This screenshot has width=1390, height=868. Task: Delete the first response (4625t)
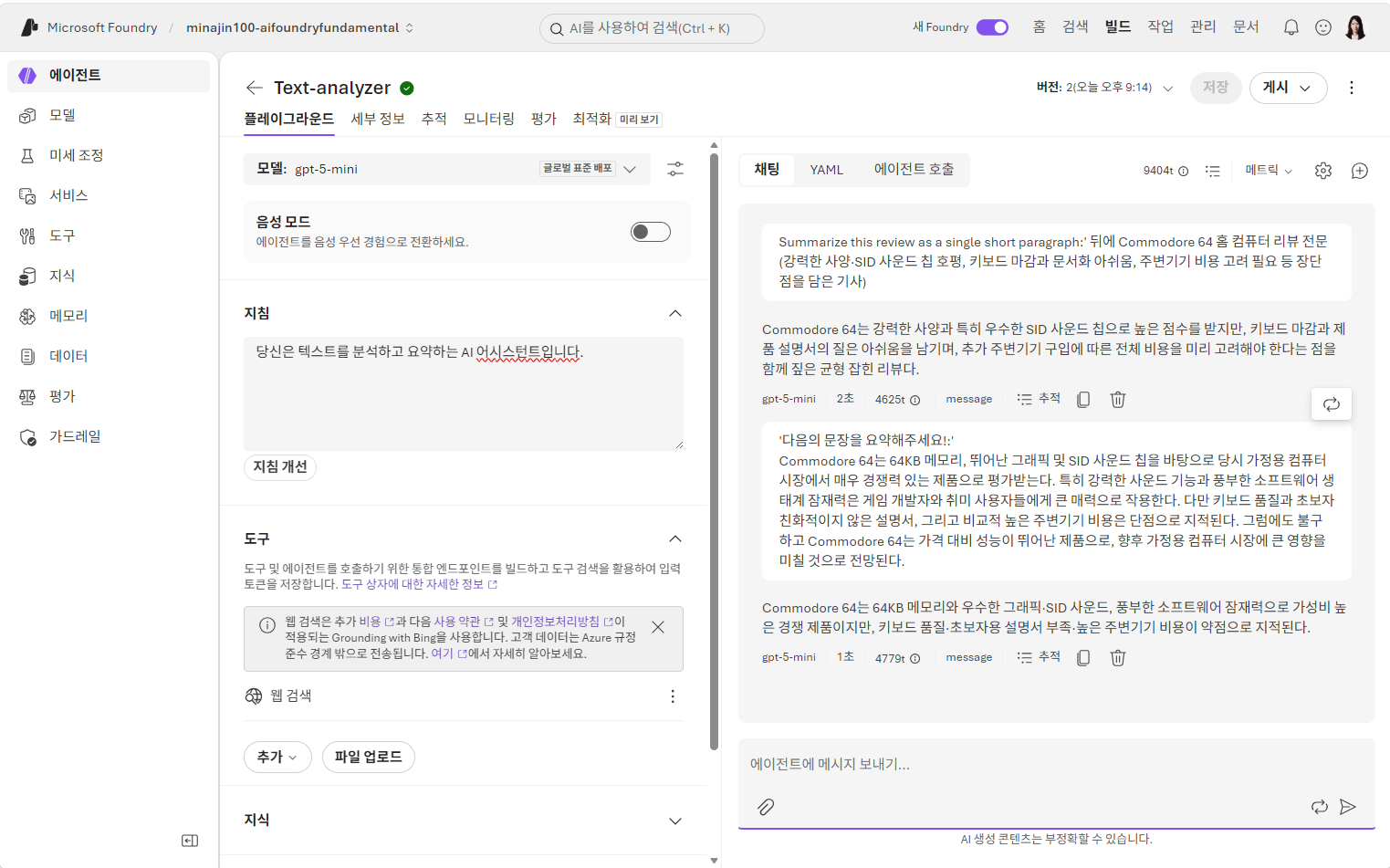pos(1117,400)
